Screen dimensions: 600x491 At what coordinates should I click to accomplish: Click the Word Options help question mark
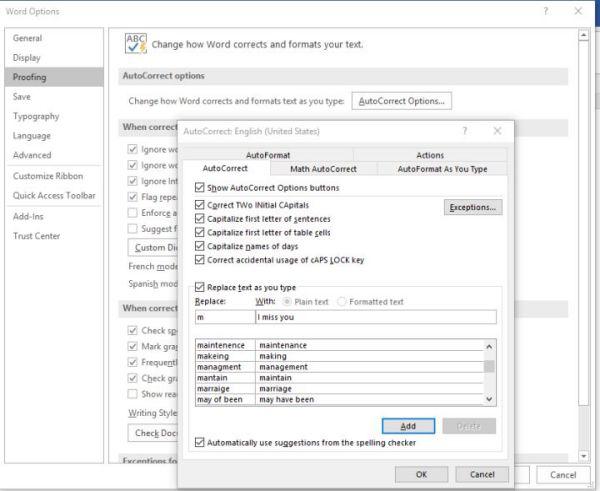545,11
